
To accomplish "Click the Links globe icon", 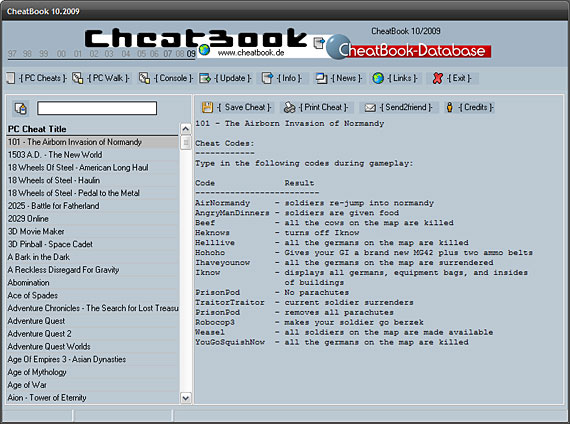I will pos(378,78).
